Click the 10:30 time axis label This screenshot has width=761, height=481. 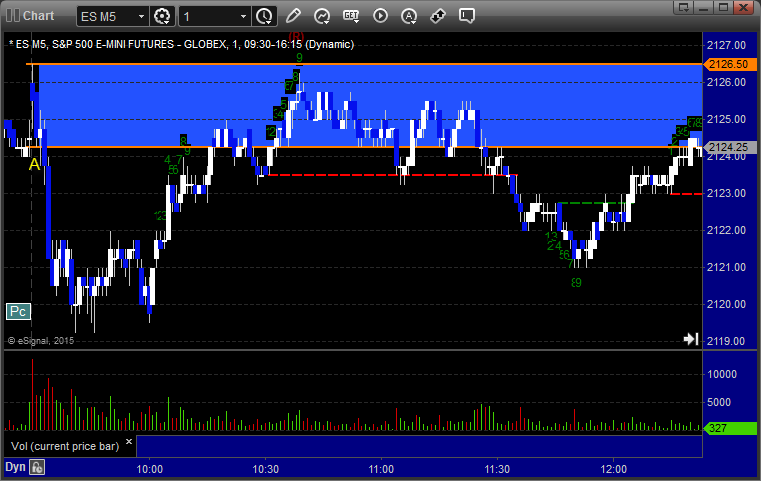(265, 469)
